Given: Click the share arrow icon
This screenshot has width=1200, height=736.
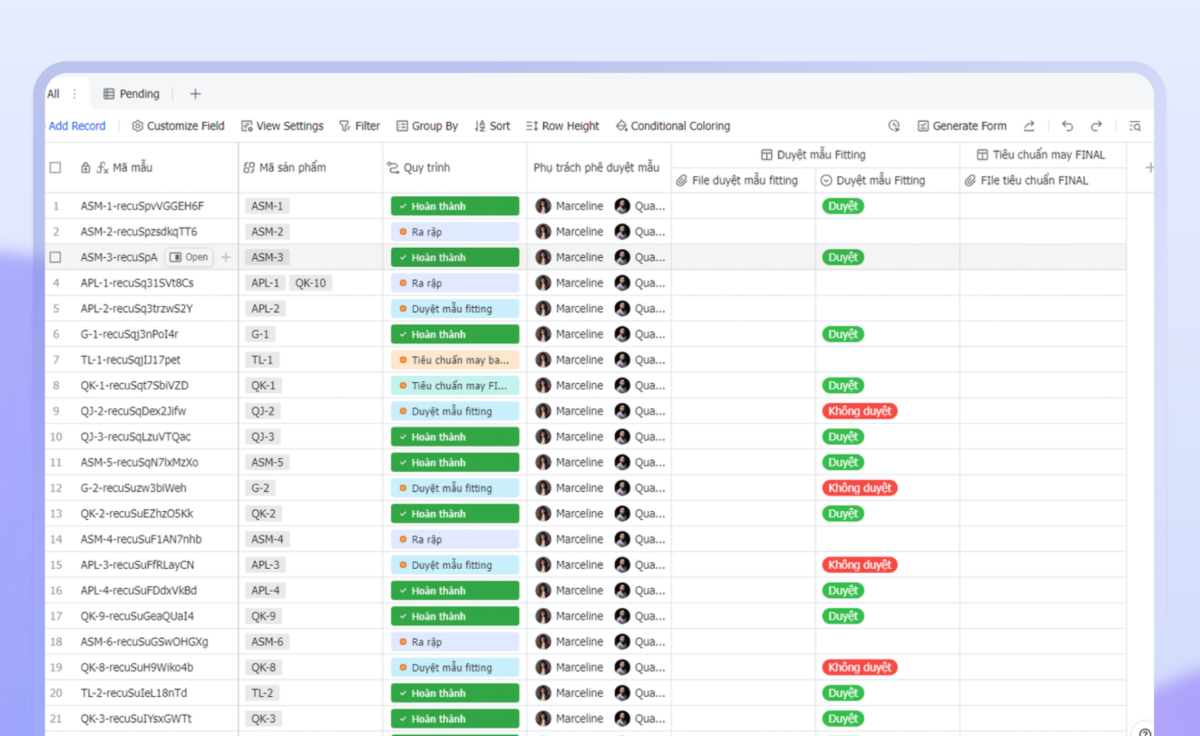Looking at the screenshot, I should (x=1029, y=126).
